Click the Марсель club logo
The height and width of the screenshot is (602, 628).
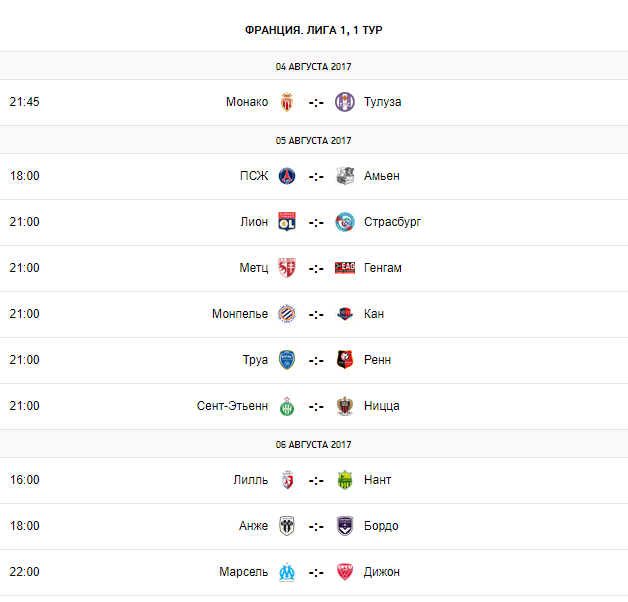[287, 572]
